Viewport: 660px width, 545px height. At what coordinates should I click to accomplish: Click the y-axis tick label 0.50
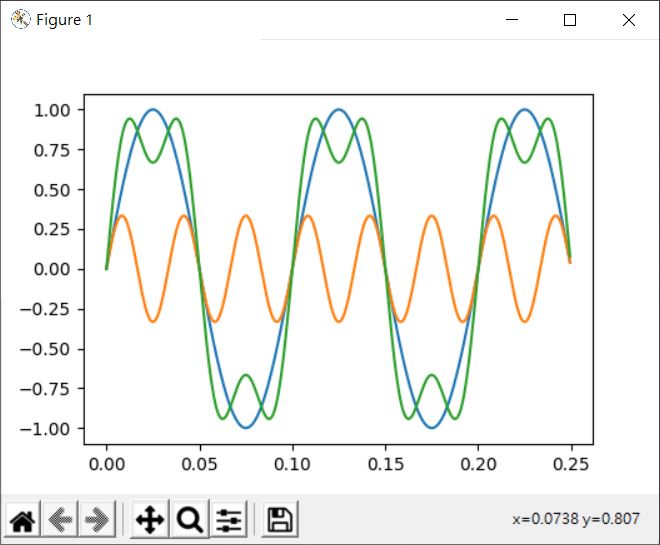point(52,190)
